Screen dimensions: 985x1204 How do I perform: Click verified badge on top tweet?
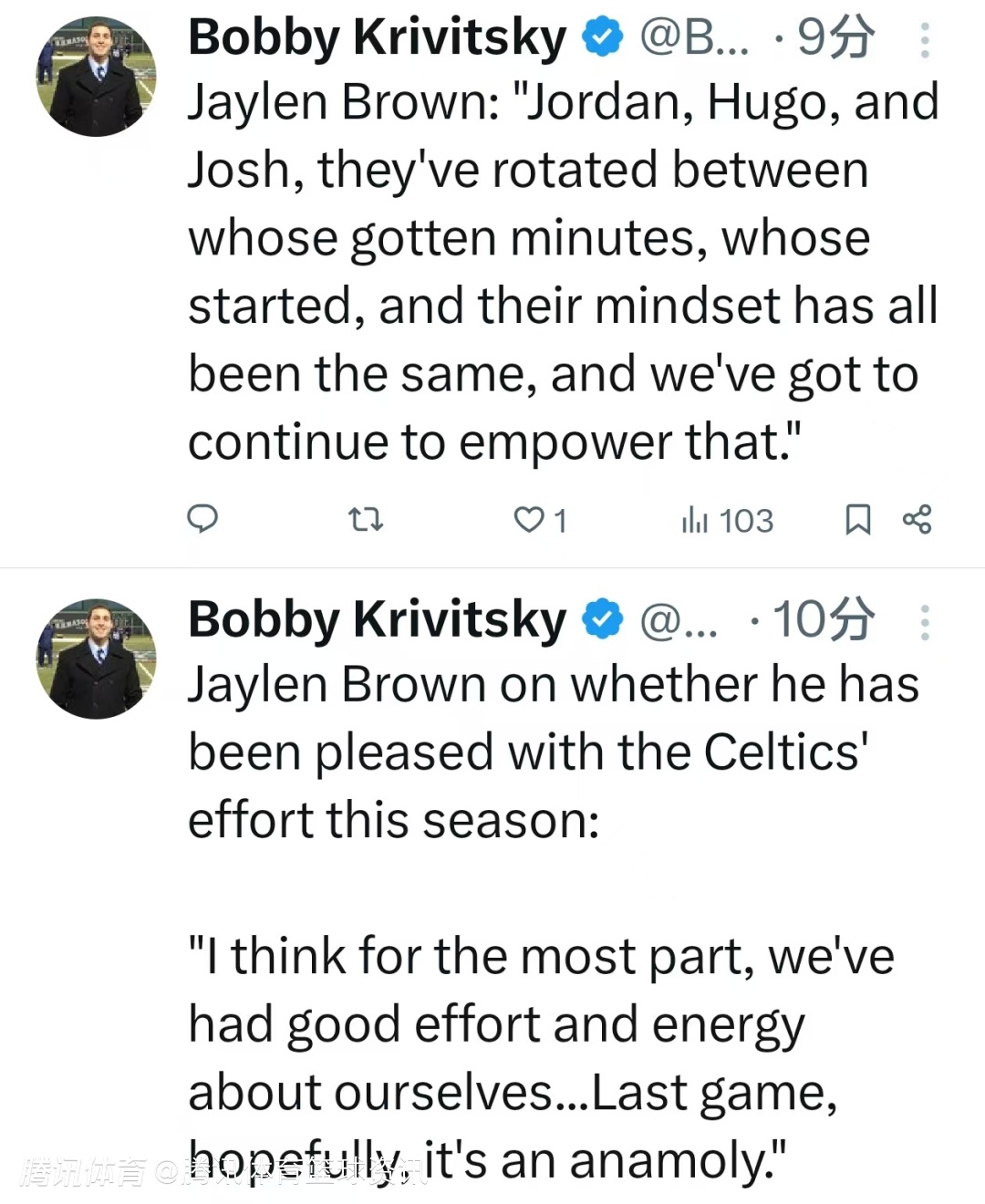click(x=603, y=38)
